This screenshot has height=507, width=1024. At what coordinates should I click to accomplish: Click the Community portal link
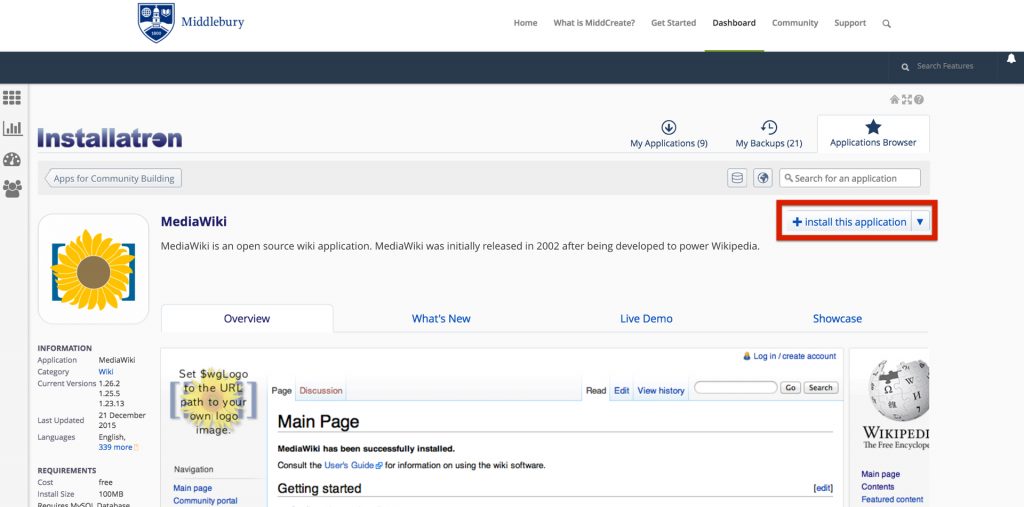click(x=205, y=501)
